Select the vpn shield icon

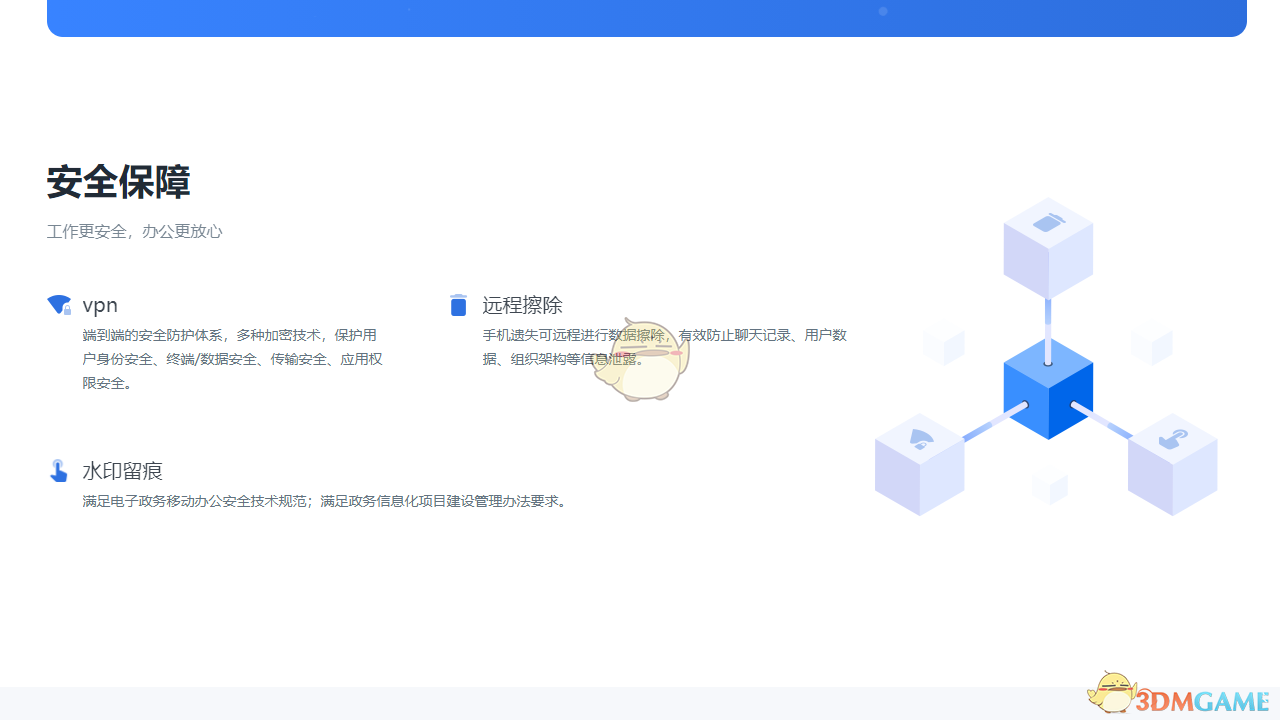coord(58,305)
